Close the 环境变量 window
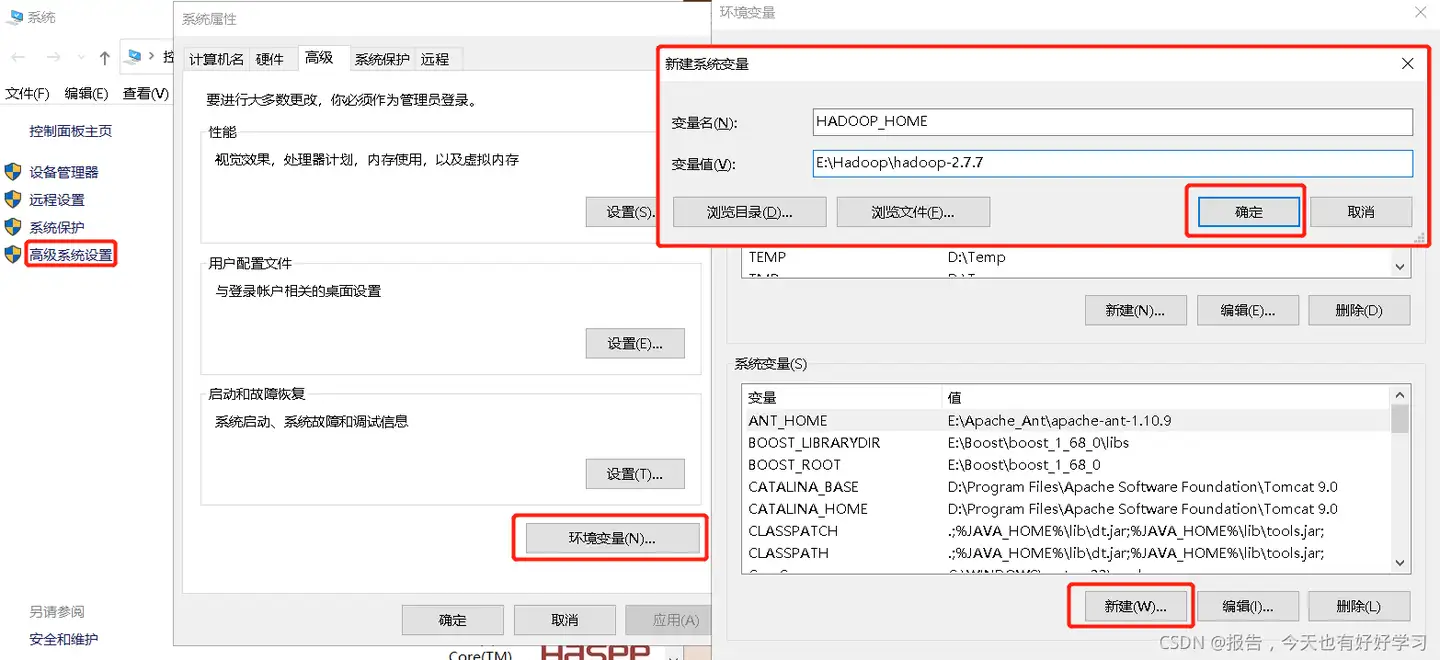 (x=1420, y=13)
